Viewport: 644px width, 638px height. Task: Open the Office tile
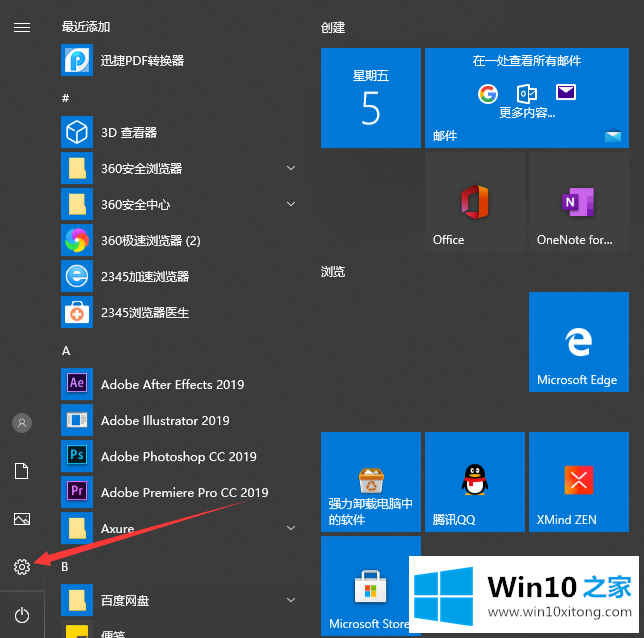coord(475,202)
